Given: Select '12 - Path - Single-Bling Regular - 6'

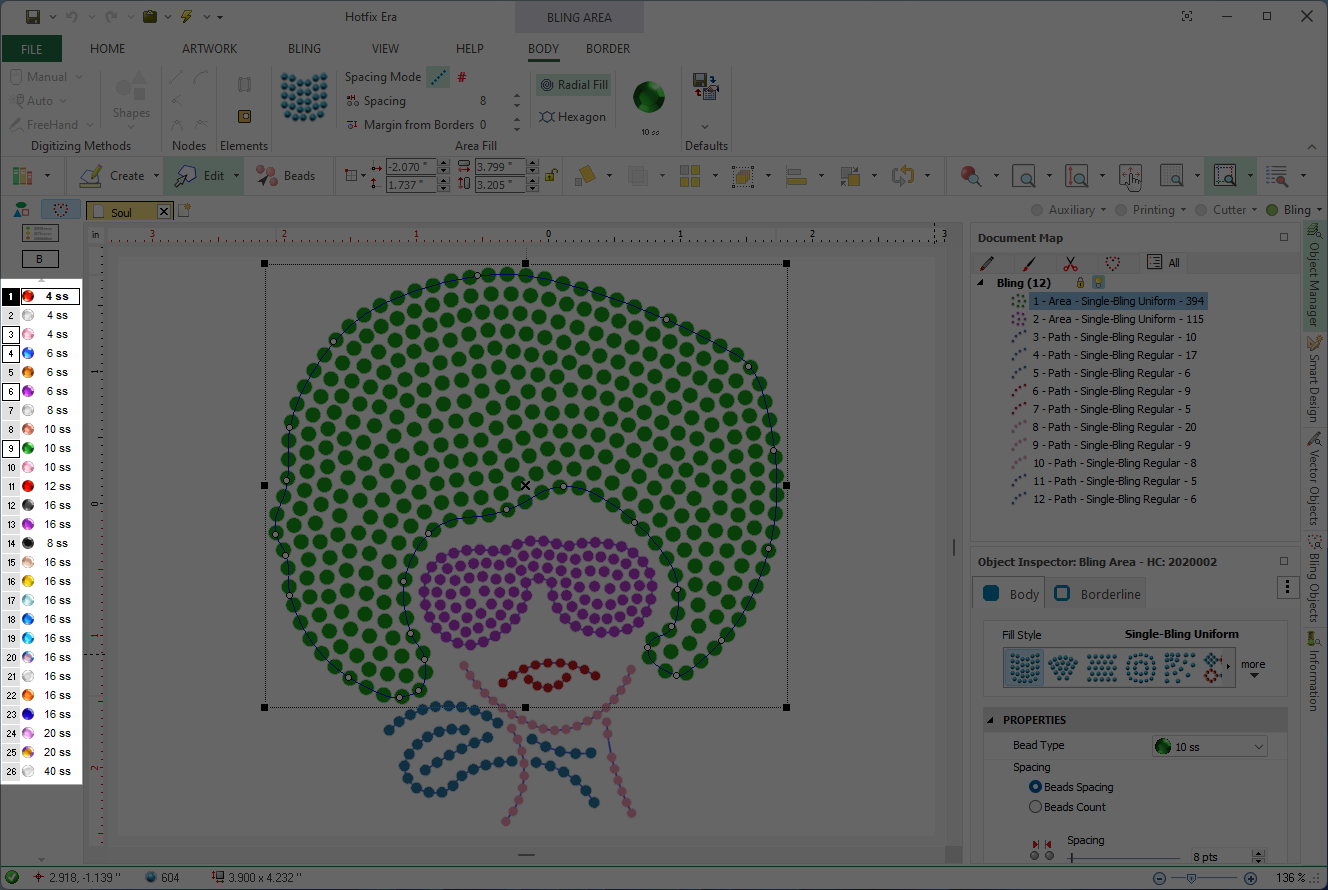Looking at the screenshot, I should point(1114,499).
